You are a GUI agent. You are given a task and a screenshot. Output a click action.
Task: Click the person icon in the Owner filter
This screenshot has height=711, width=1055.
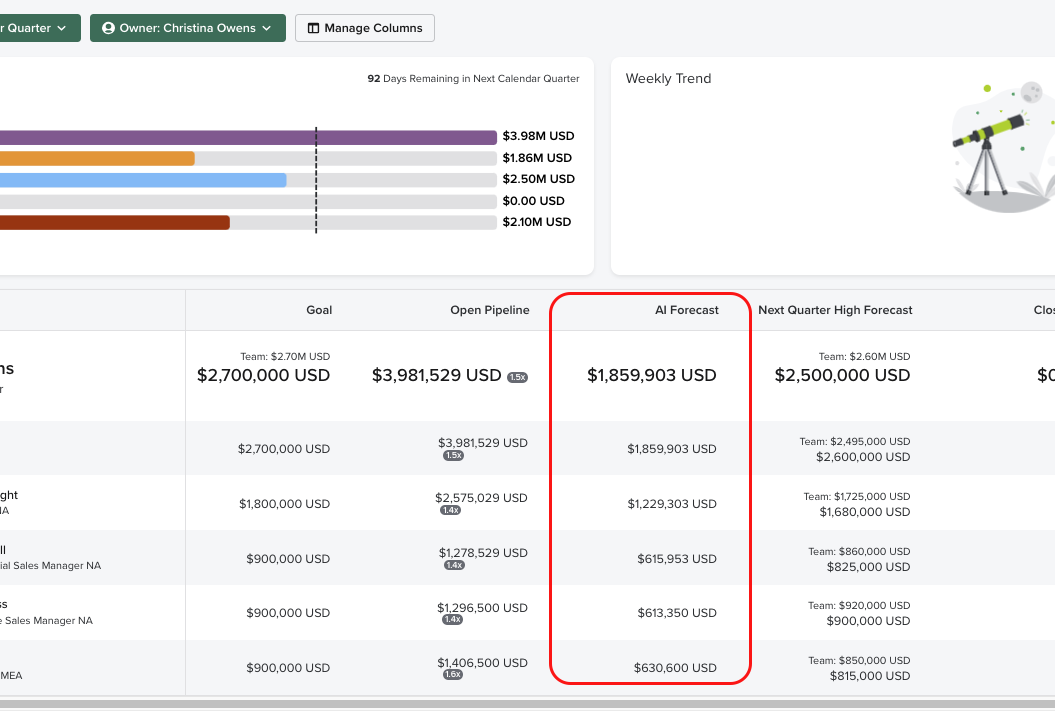[108, 28]
